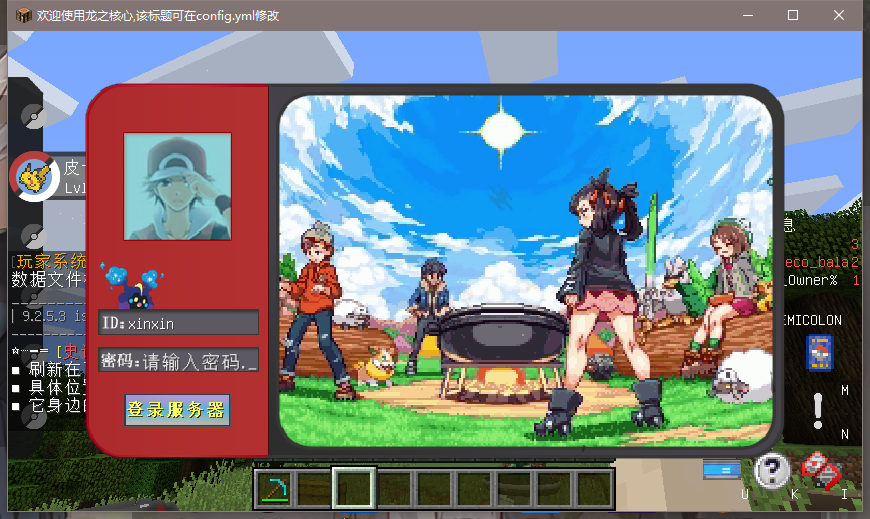
Task: Select the highlighted third hotbar slot
Action: click(354, 488)
